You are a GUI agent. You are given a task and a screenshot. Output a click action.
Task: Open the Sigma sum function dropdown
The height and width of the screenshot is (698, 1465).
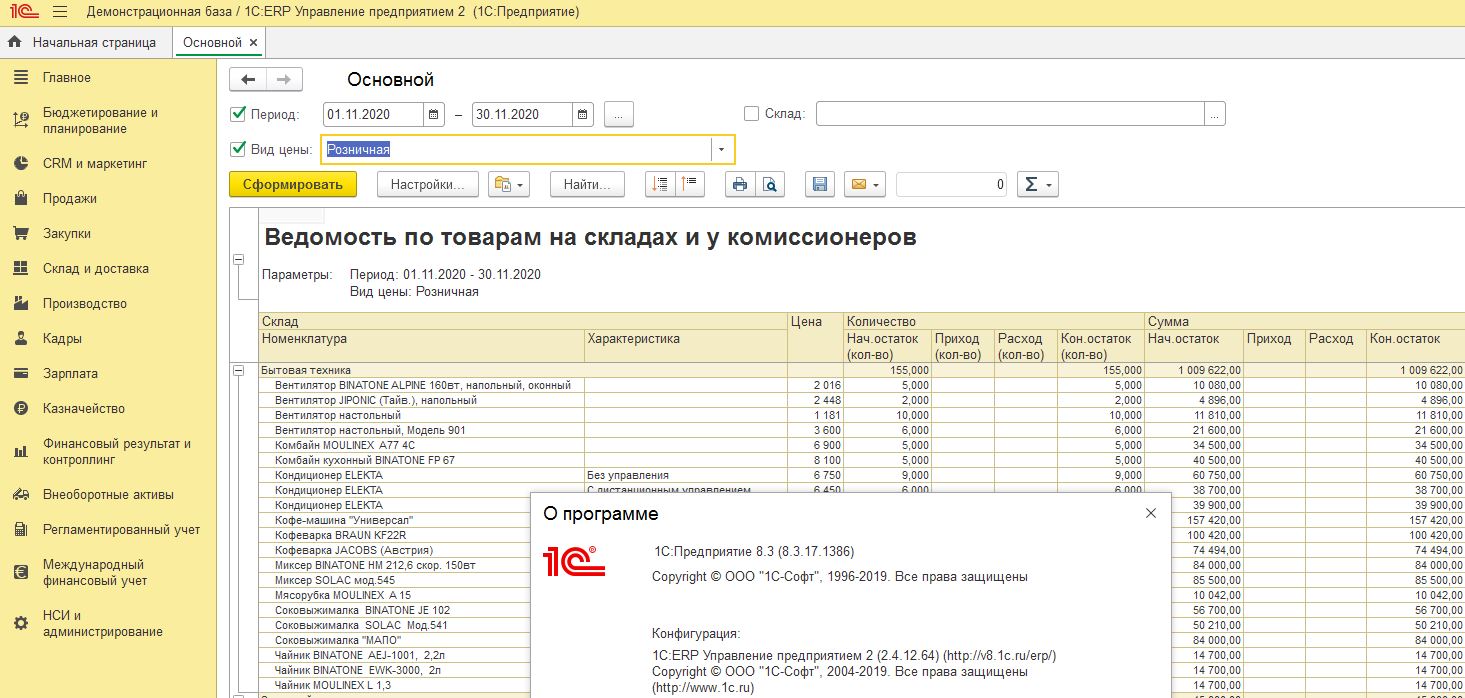pos(1037,184)
